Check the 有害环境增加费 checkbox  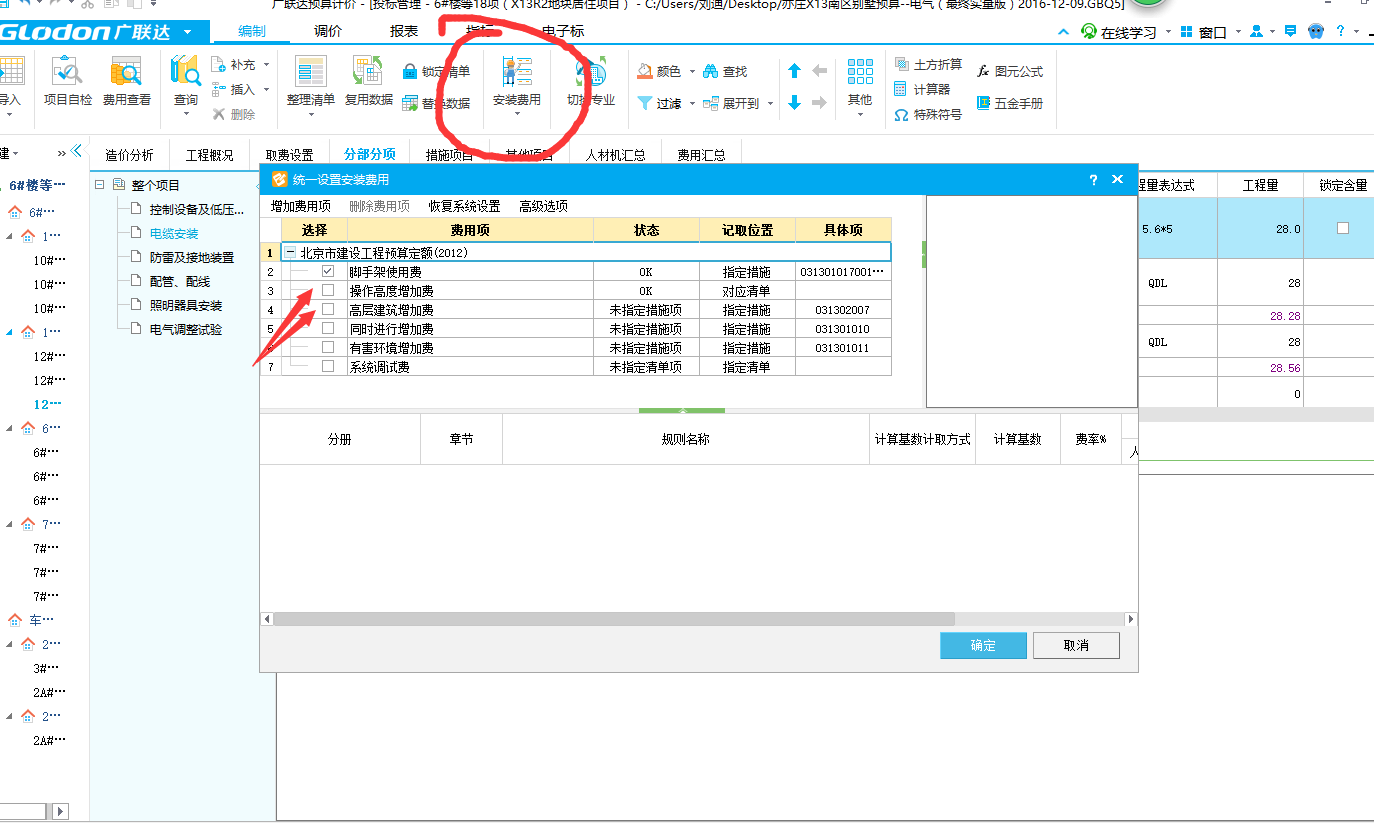(328, 347)
